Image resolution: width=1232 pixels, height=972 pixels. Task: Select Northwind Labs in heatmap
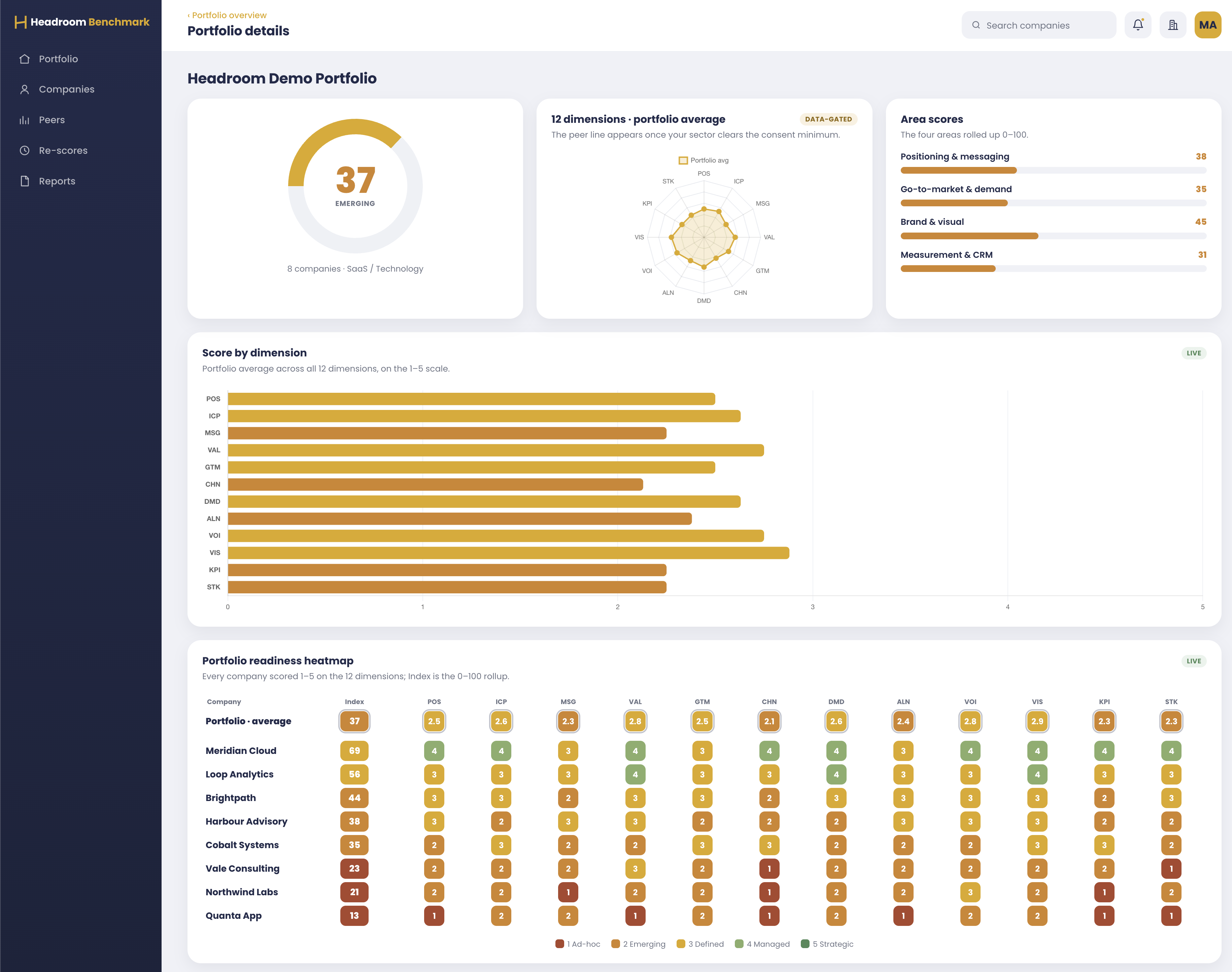tap(241, 892)
